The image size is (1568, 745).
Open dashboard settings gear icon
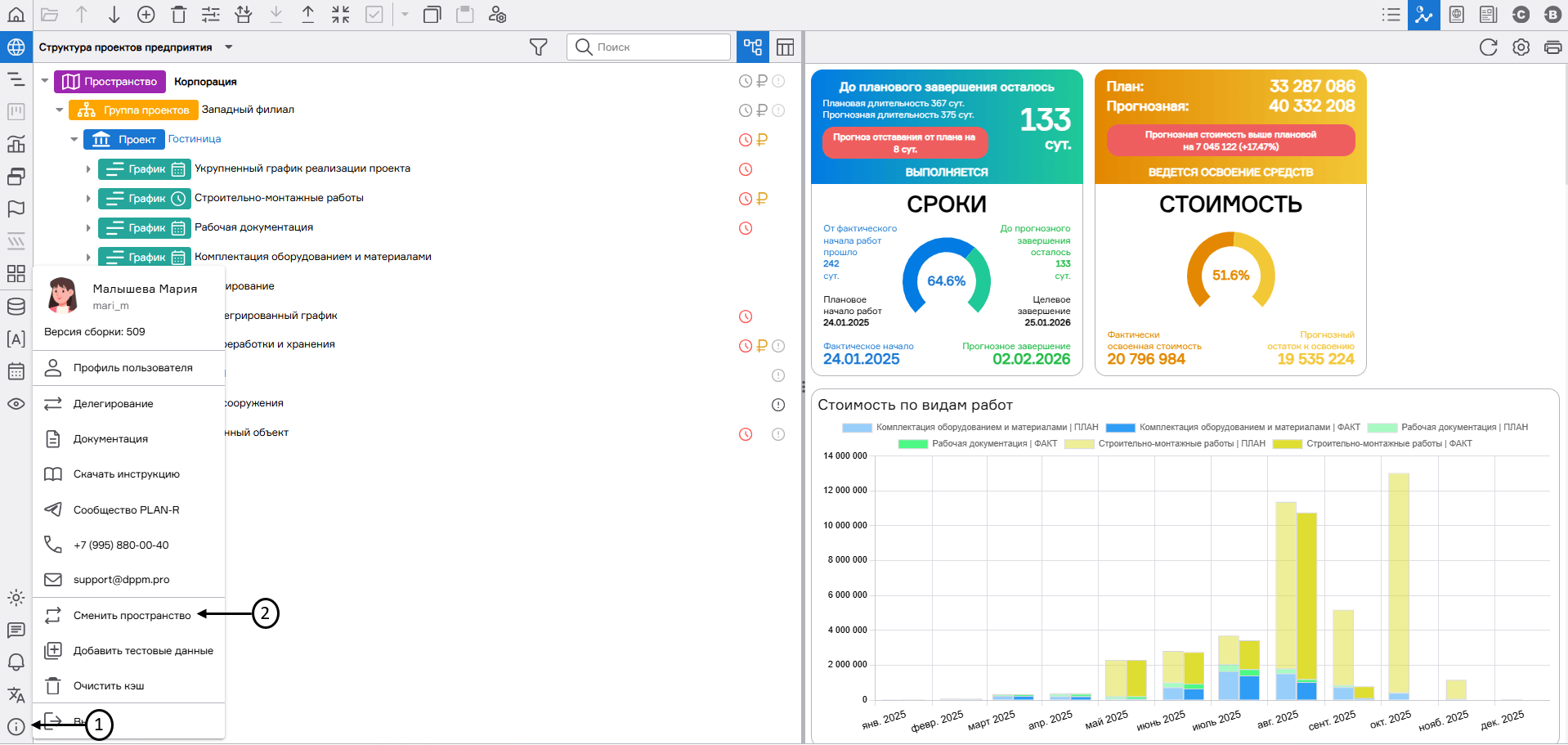pyautogui.click(x=1521, y=47)
